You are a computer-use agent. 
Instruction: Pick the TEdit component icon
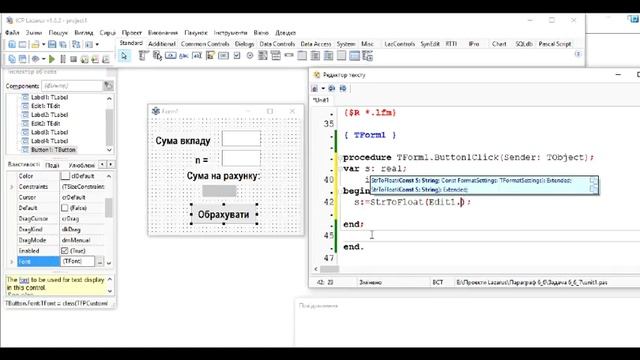click(x=197, y=56)
